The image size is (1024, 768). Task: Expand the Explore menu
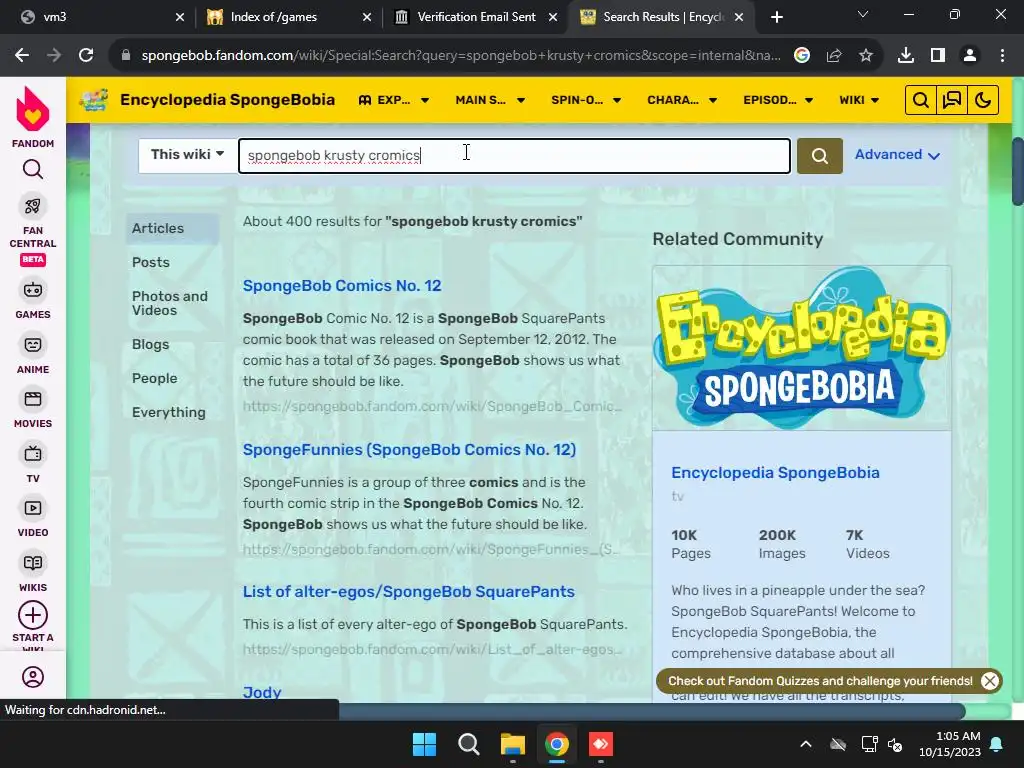tap(394, 100)
